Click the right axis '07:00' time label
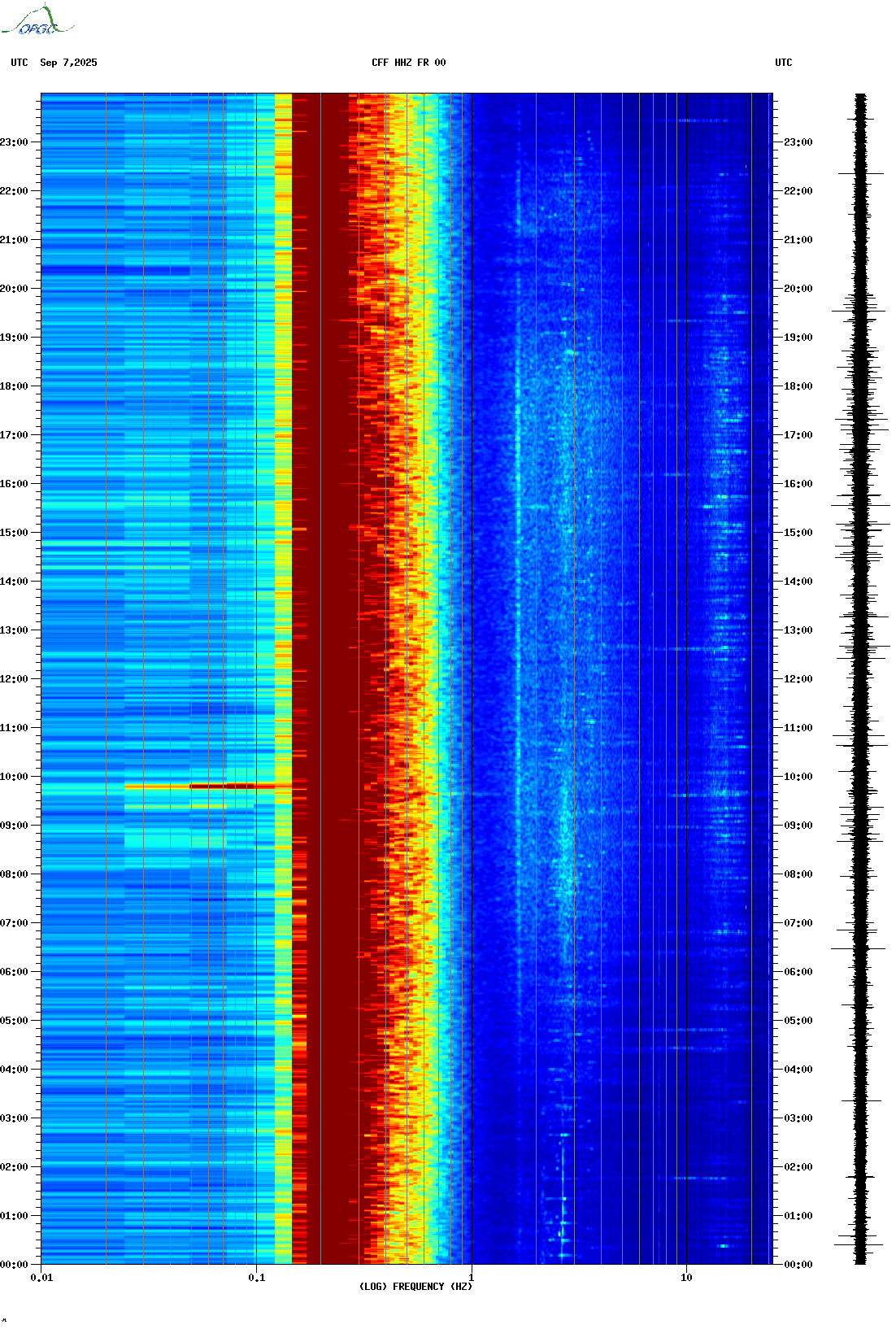896x1329 pixels. click(x=798, y=923)
